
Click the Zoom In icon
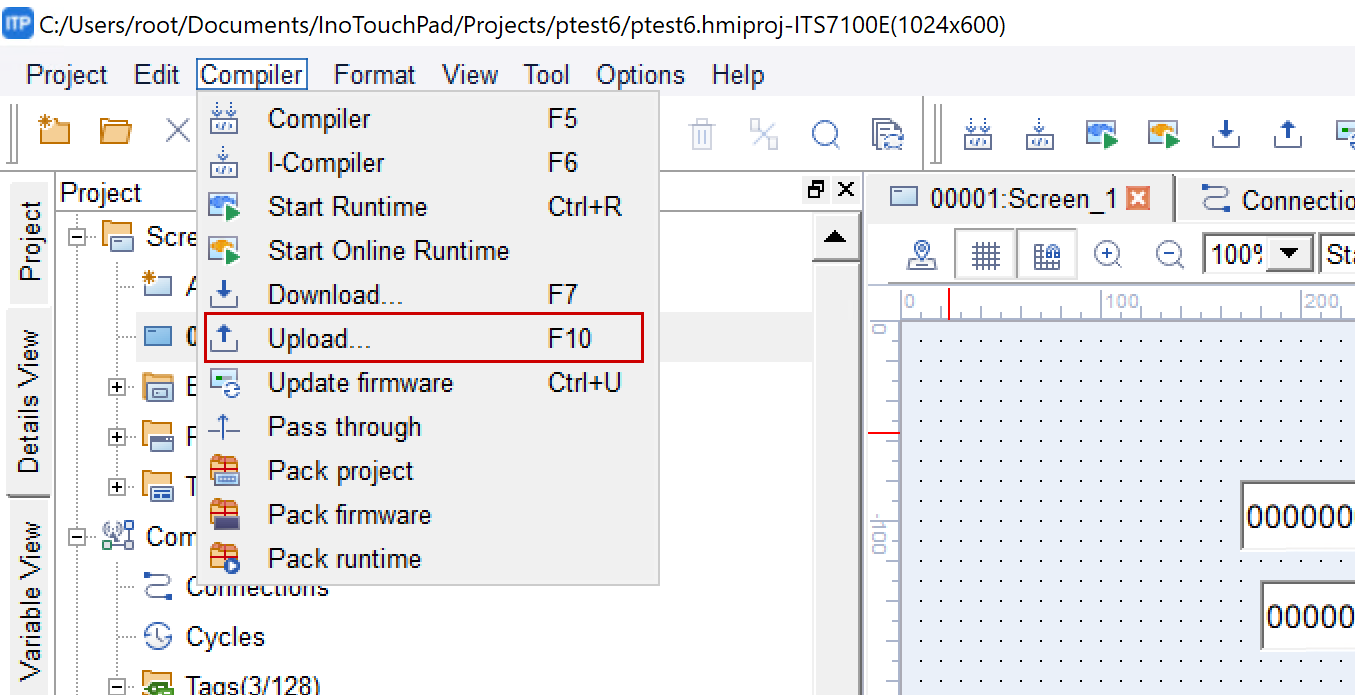1107,255
